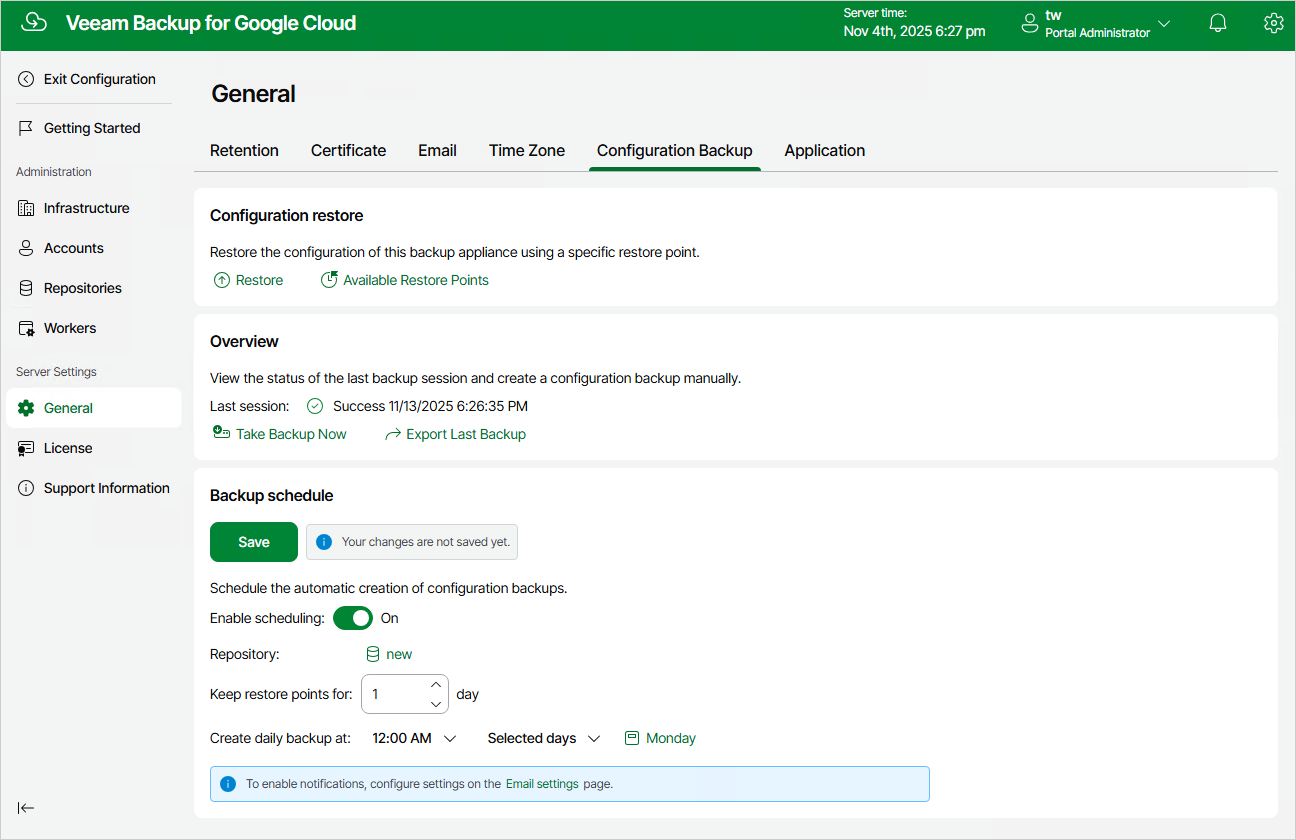Click the info icon in unsaved changes notice
Image resolution: width=1296 pixels, height=840 pixels.
pyautogui.click(x=324, y=542)
